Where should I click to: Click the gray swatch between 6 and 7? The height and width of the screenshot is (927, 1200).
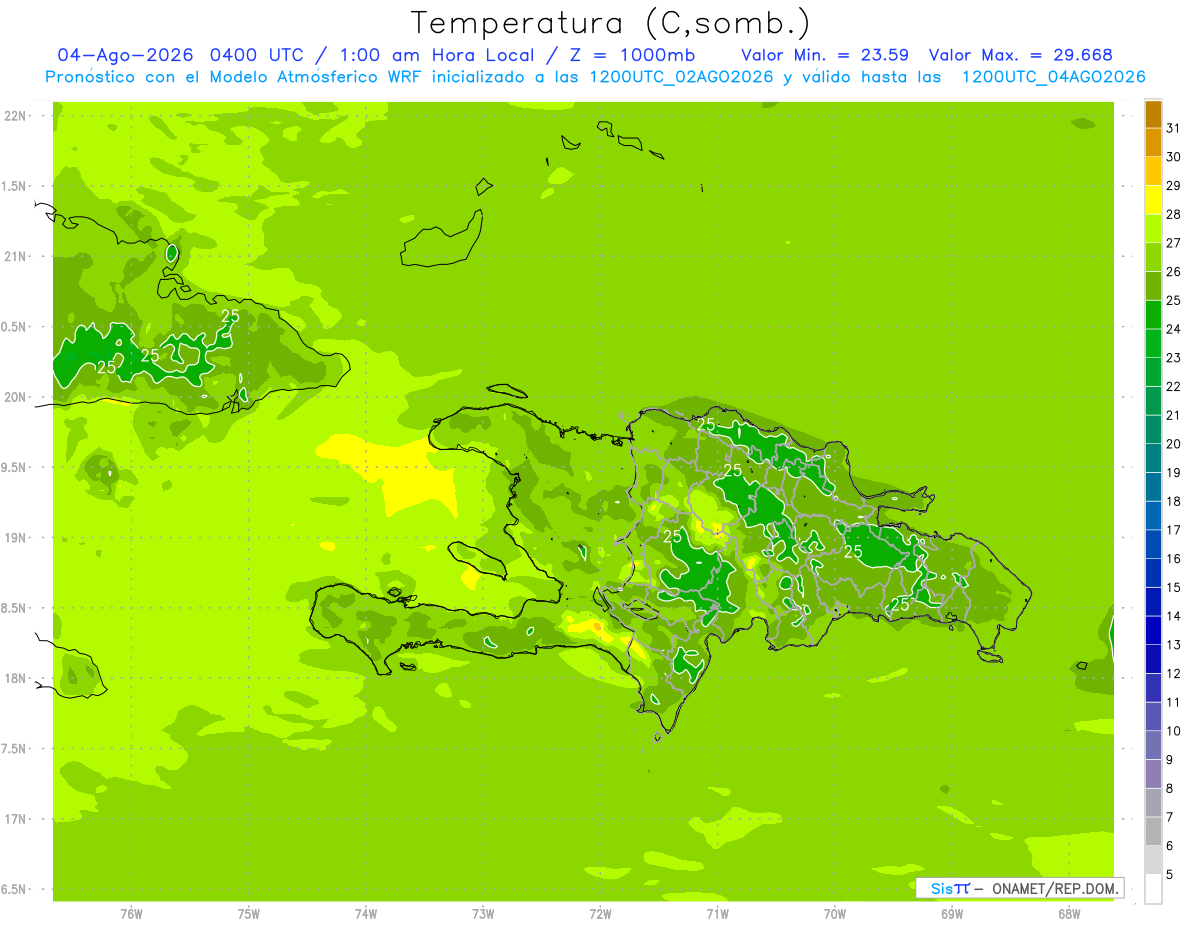pos(1153,831)
